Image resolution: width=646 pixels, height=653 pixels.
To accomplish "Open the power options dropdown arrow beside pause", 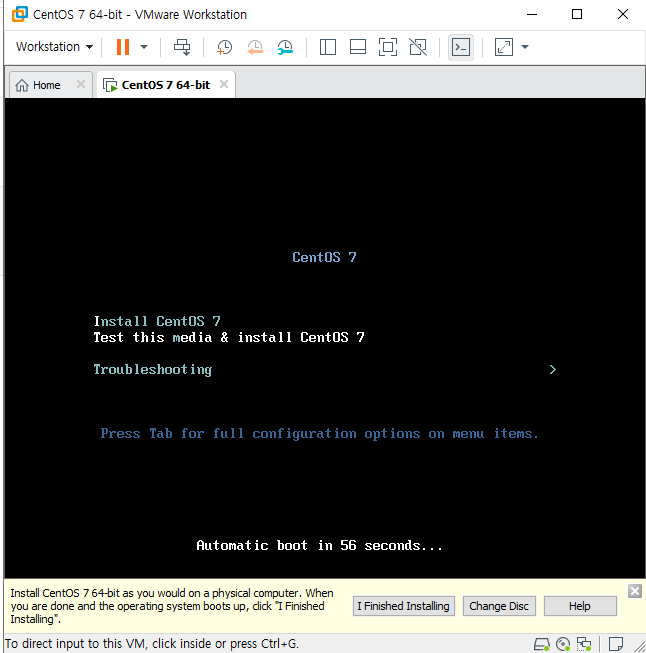I will pyautogui.click(x=144, y=47).
